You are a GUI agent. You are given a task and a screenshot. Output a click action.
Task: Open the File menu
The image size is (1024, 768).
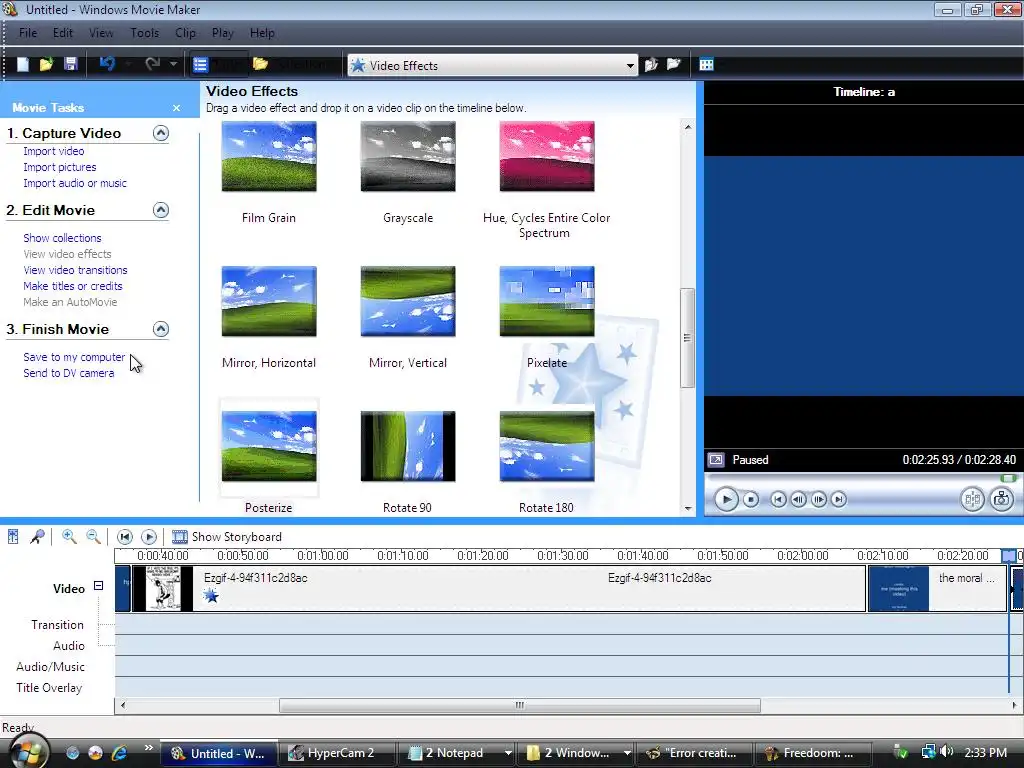pyautogui.click(x=27, y=33)
